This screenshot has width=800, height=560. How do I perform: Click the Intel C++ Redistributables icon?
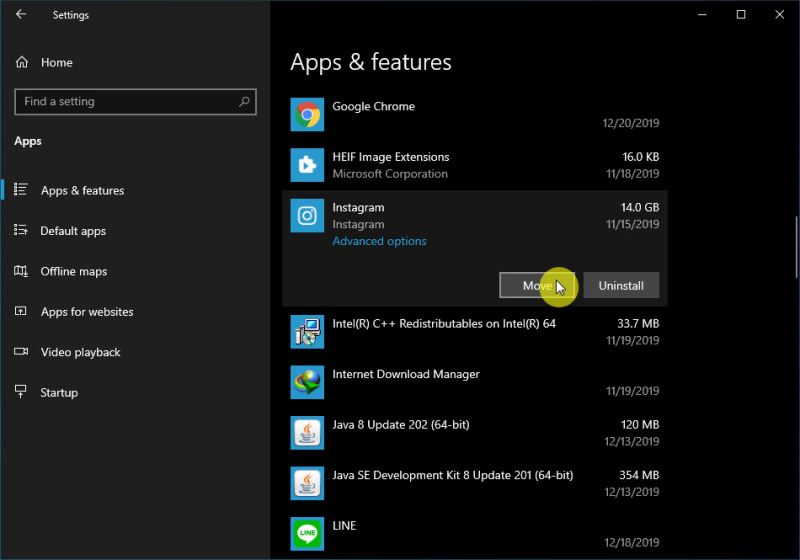click(307, 332)
